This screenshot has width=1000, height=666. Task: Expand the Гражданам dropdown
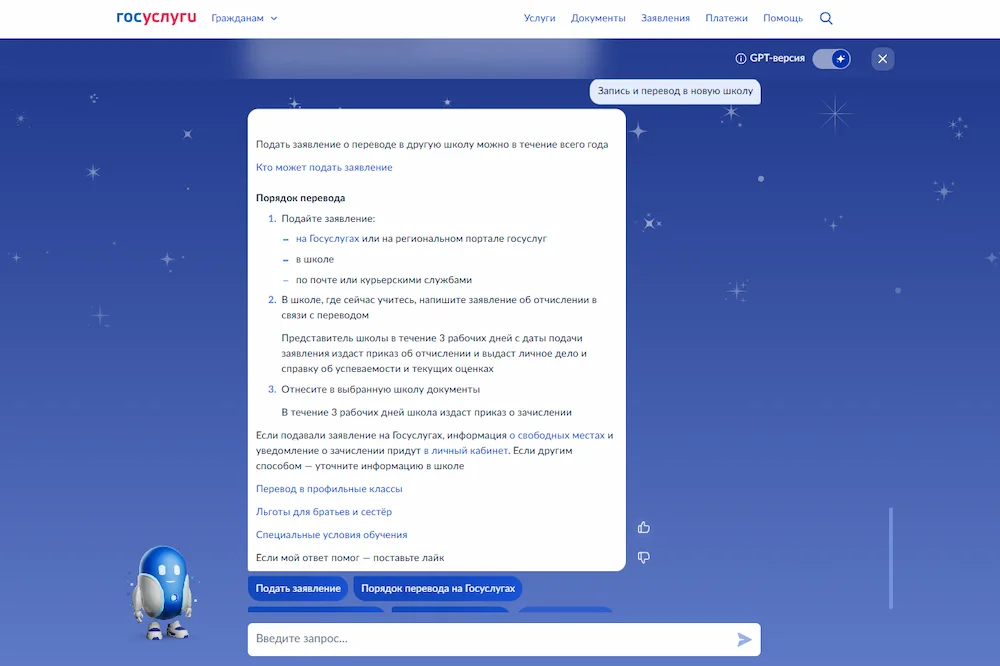tap(244, 18)
